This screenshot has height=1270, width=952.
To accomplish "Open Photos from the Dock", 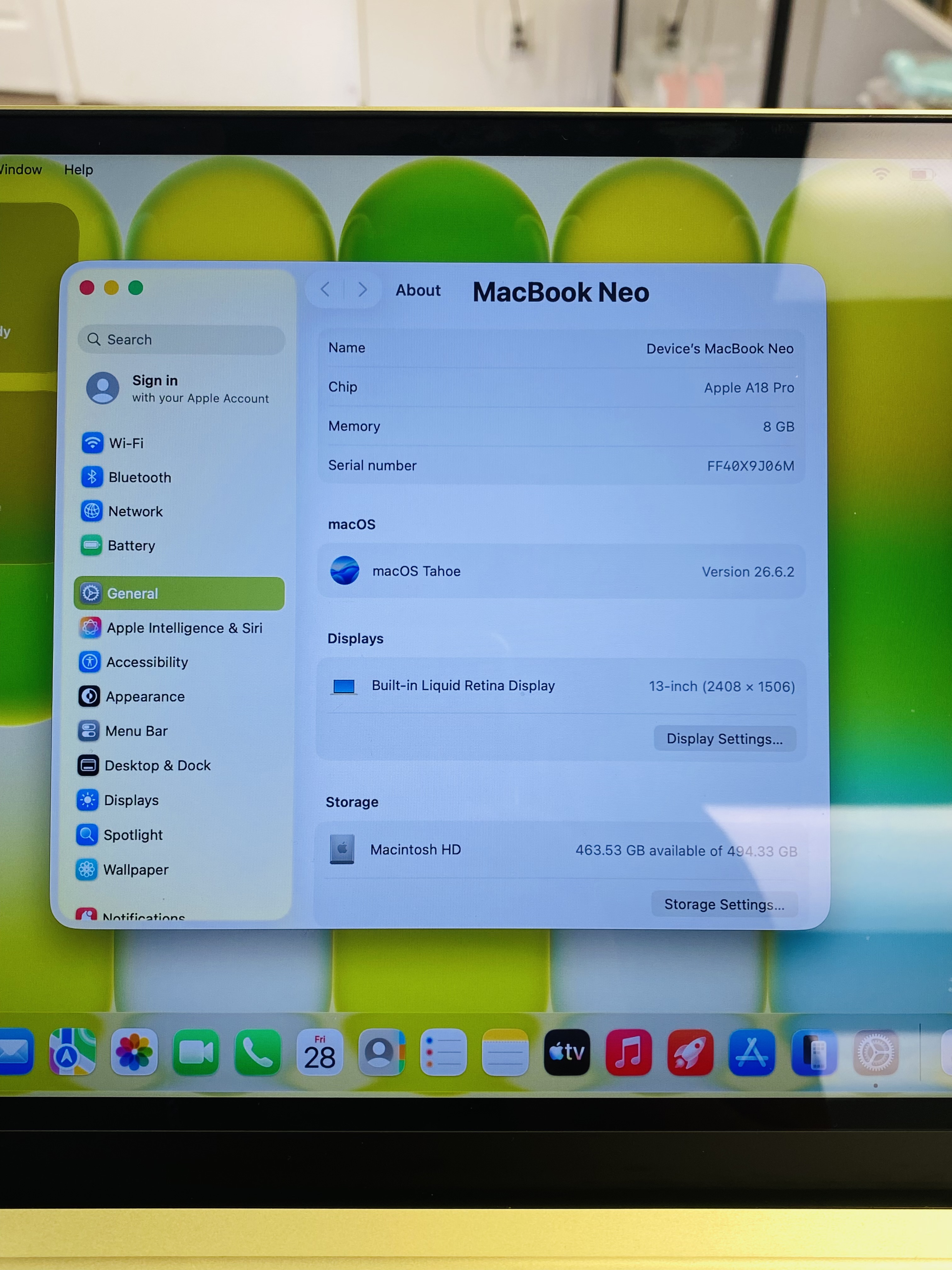I will [134, 1052].
